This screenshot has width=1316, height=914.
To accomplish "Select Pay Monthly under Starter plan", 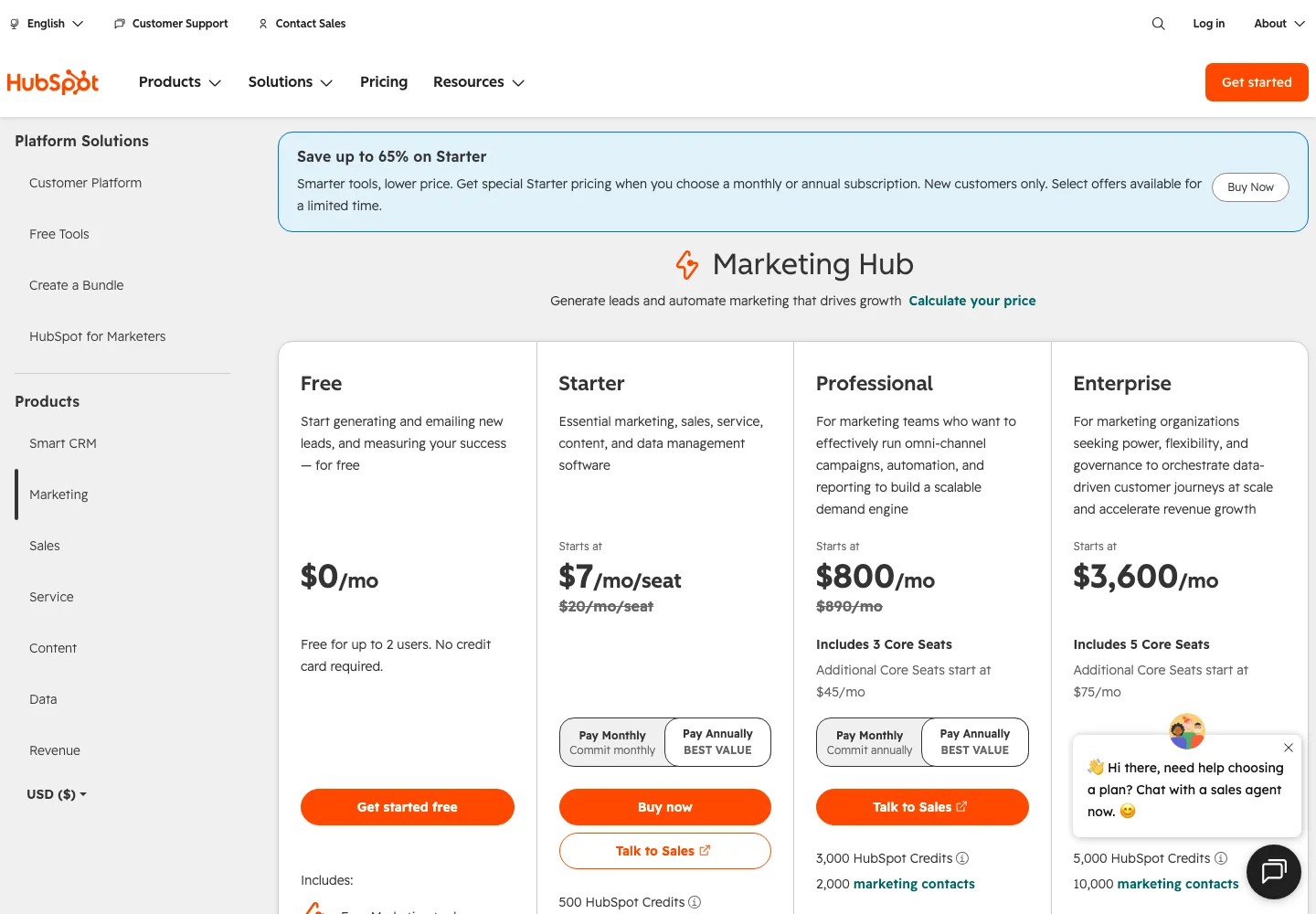I will point(612,742).
